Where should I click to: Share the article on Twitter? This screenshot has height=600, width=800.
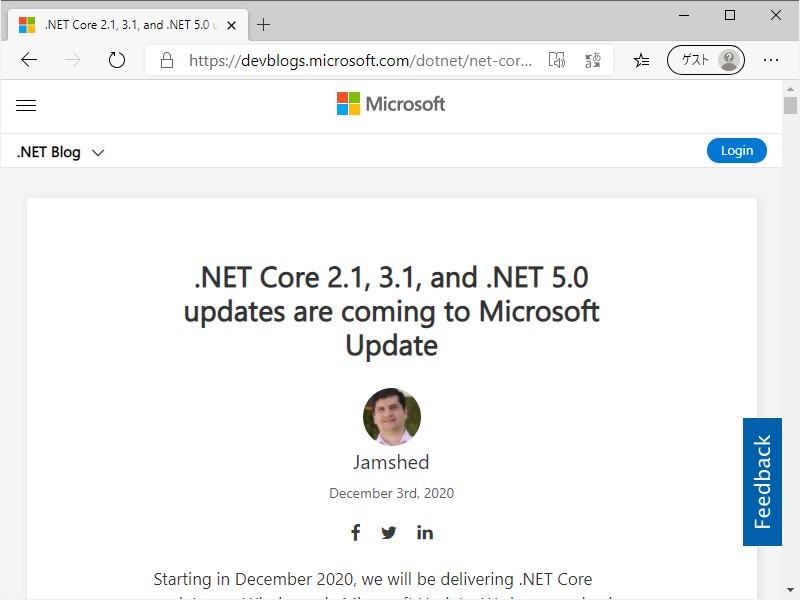389,532
